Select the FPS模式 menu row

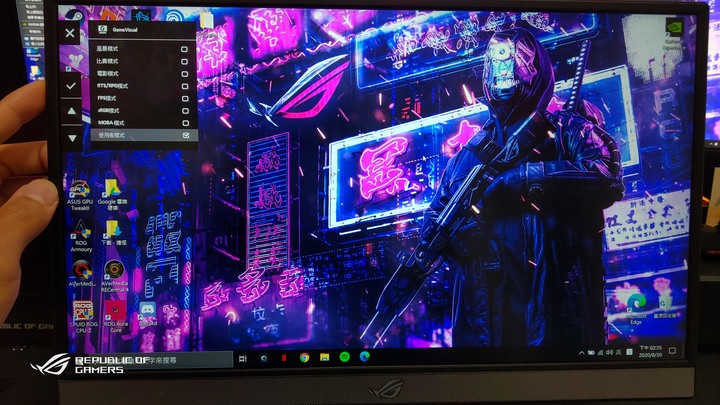(143, 98)
